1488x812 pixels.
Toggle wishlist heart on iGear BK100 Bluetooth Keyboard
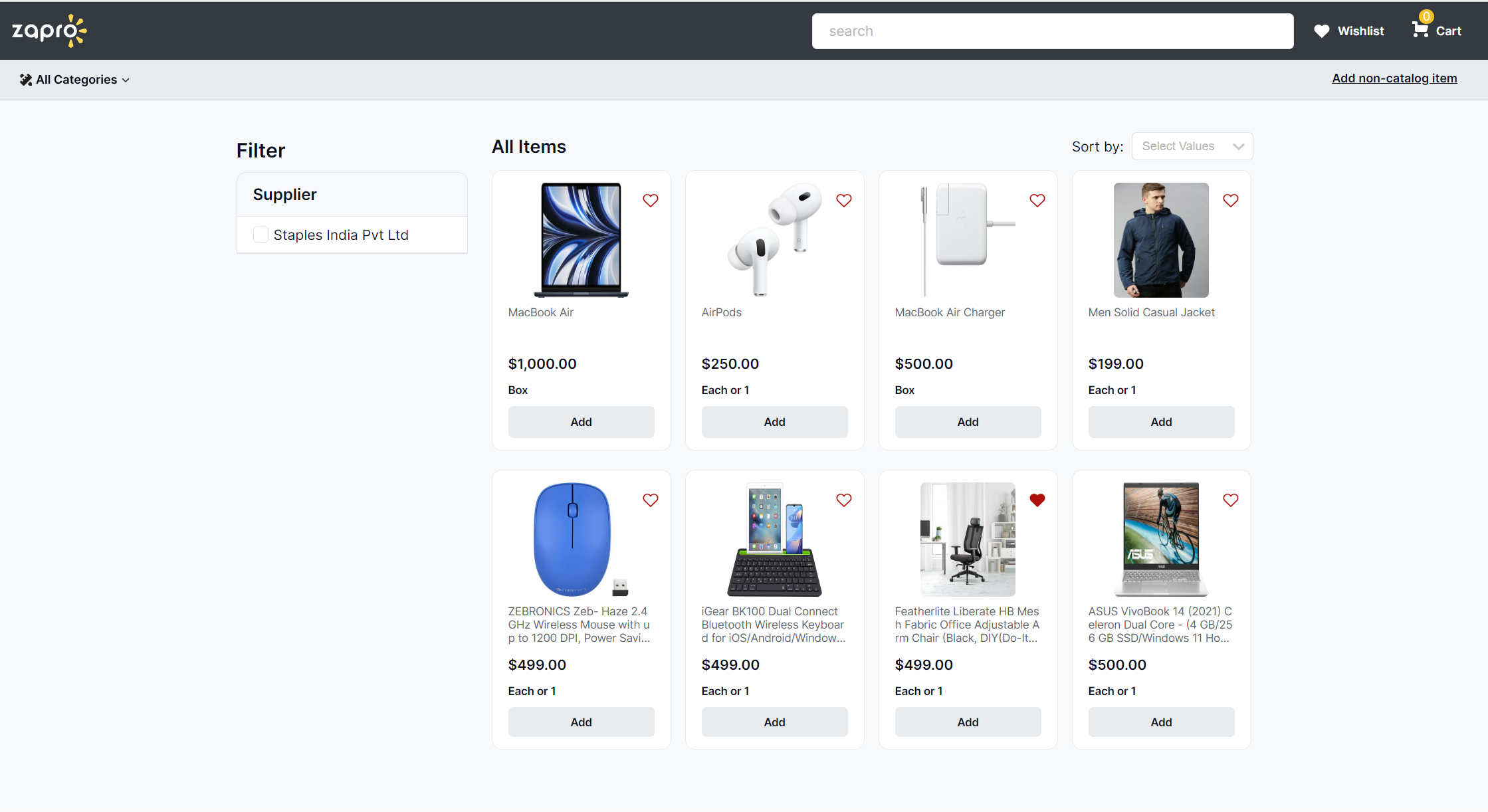(844, 499)
